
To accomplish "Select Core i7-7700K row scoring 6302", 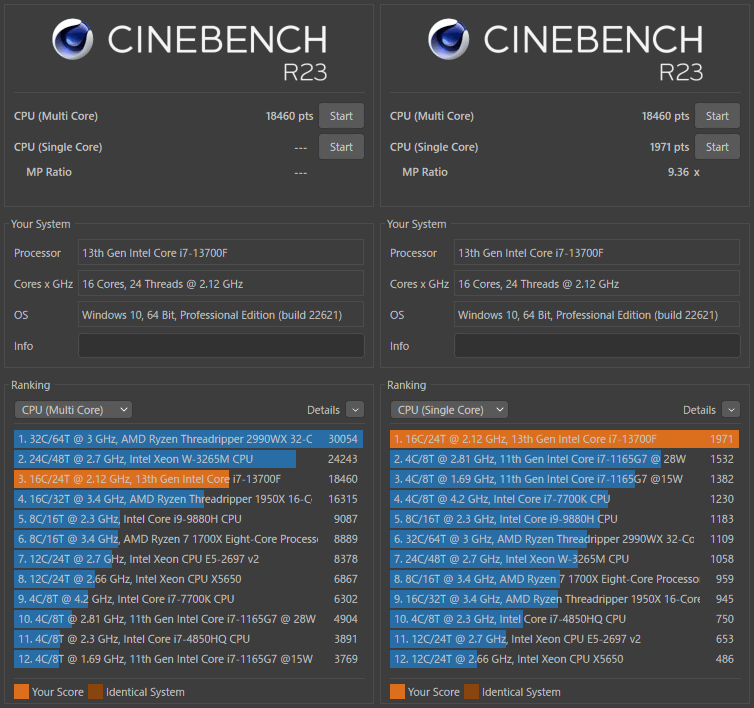I will coord(188,599).
